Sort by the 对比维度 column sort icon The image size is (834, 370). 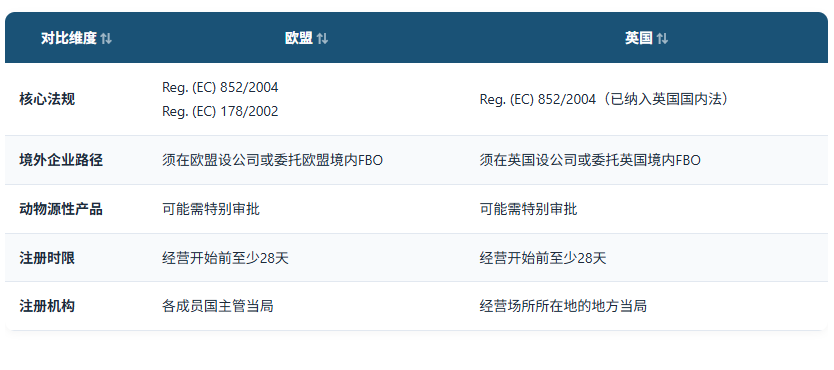106,39
